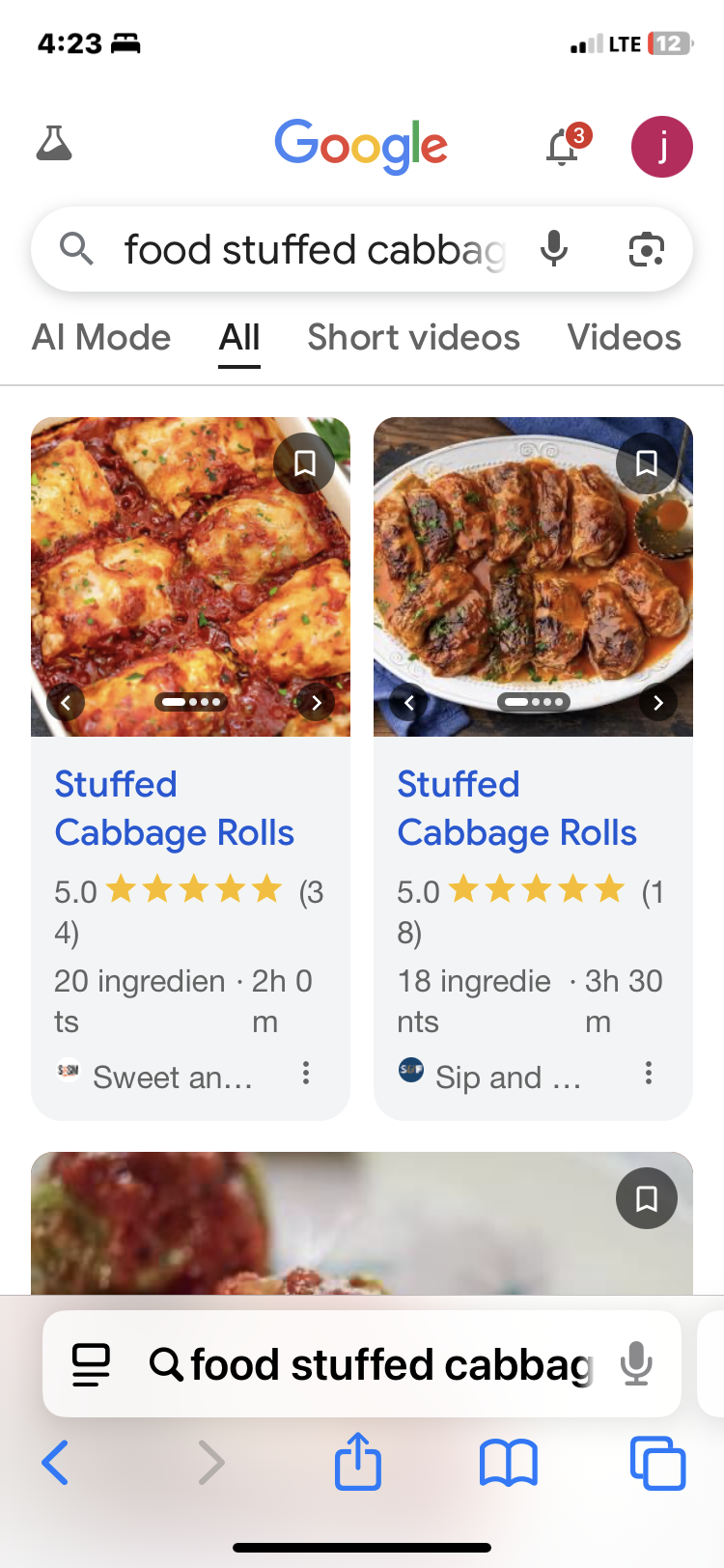Open second Stuffed Cabbage Rolls title link

(x=516, y=808)
